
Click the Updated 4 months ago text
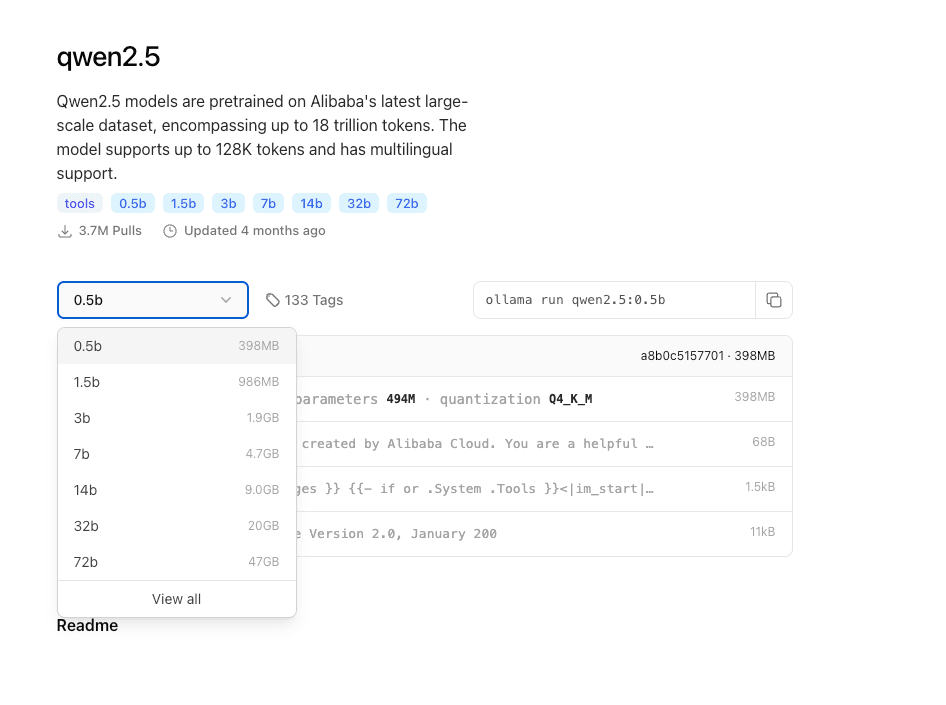coord(255,231)
